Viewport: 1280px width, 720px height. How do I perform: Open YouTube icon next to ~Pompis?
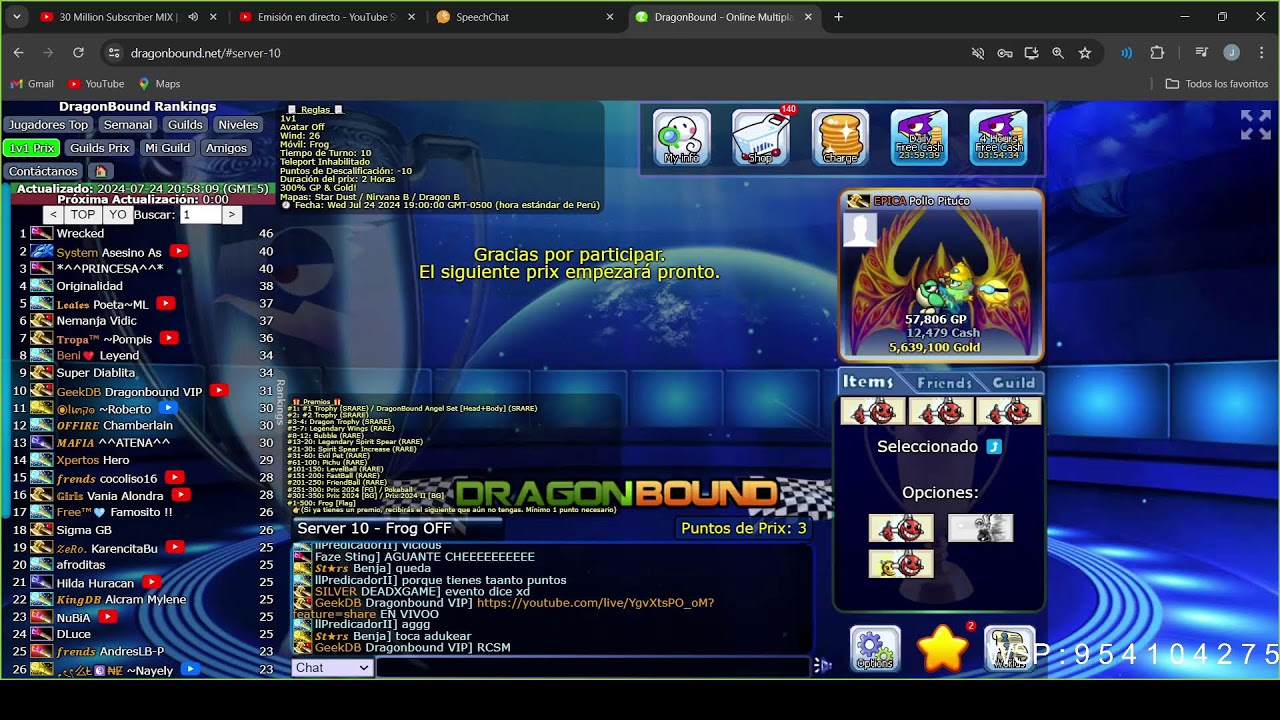pos(169,338)
